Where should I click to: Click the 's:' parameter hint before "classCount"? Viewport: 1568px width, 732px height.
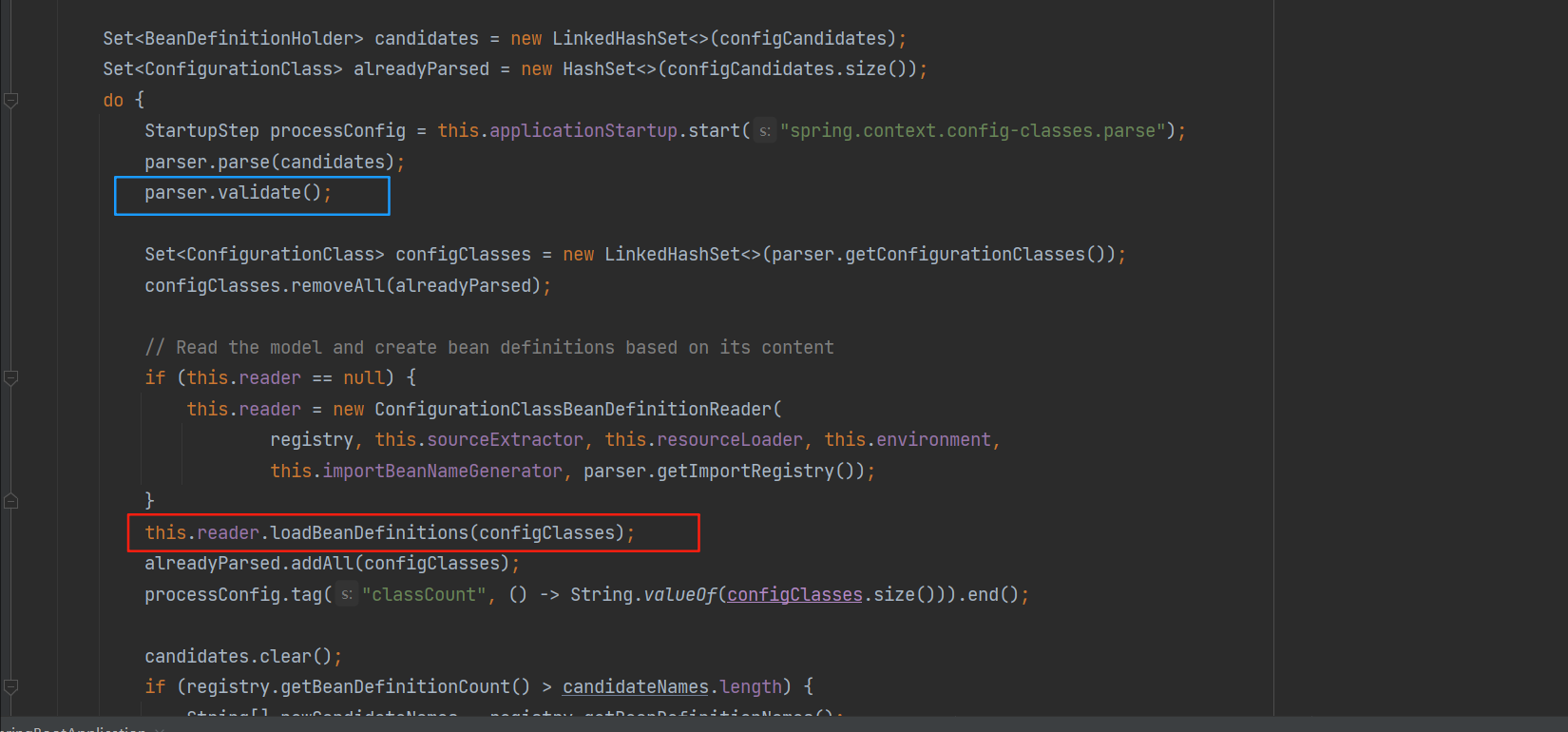pos(347,595)
